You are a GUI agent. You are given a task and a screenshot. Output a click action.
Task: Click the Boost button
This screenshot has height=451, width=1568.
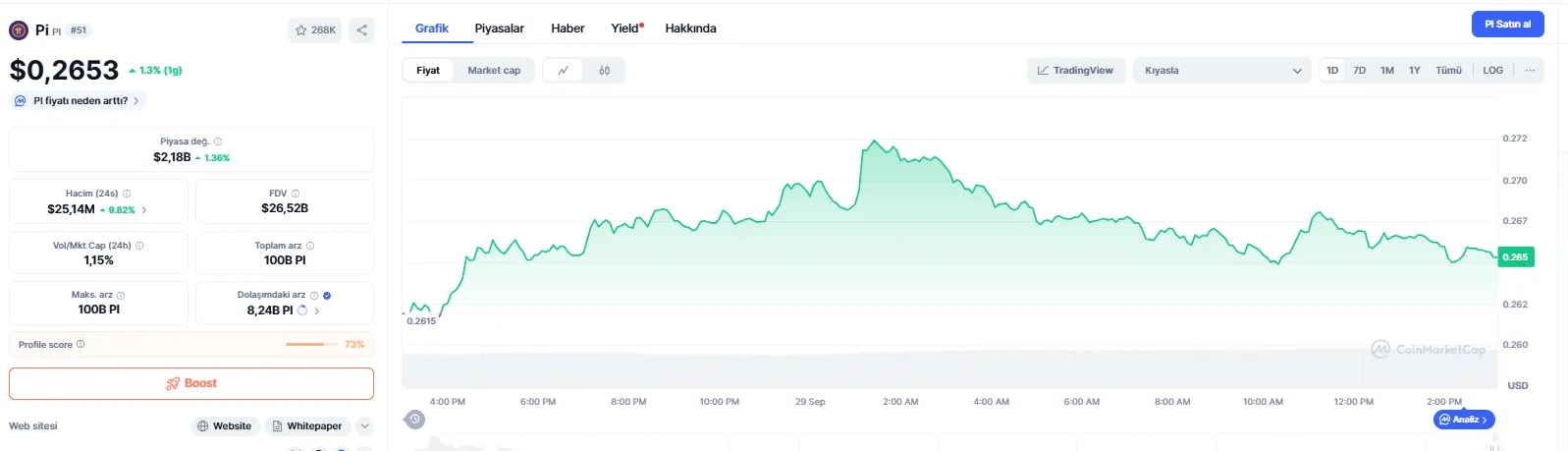click(191, 383)
